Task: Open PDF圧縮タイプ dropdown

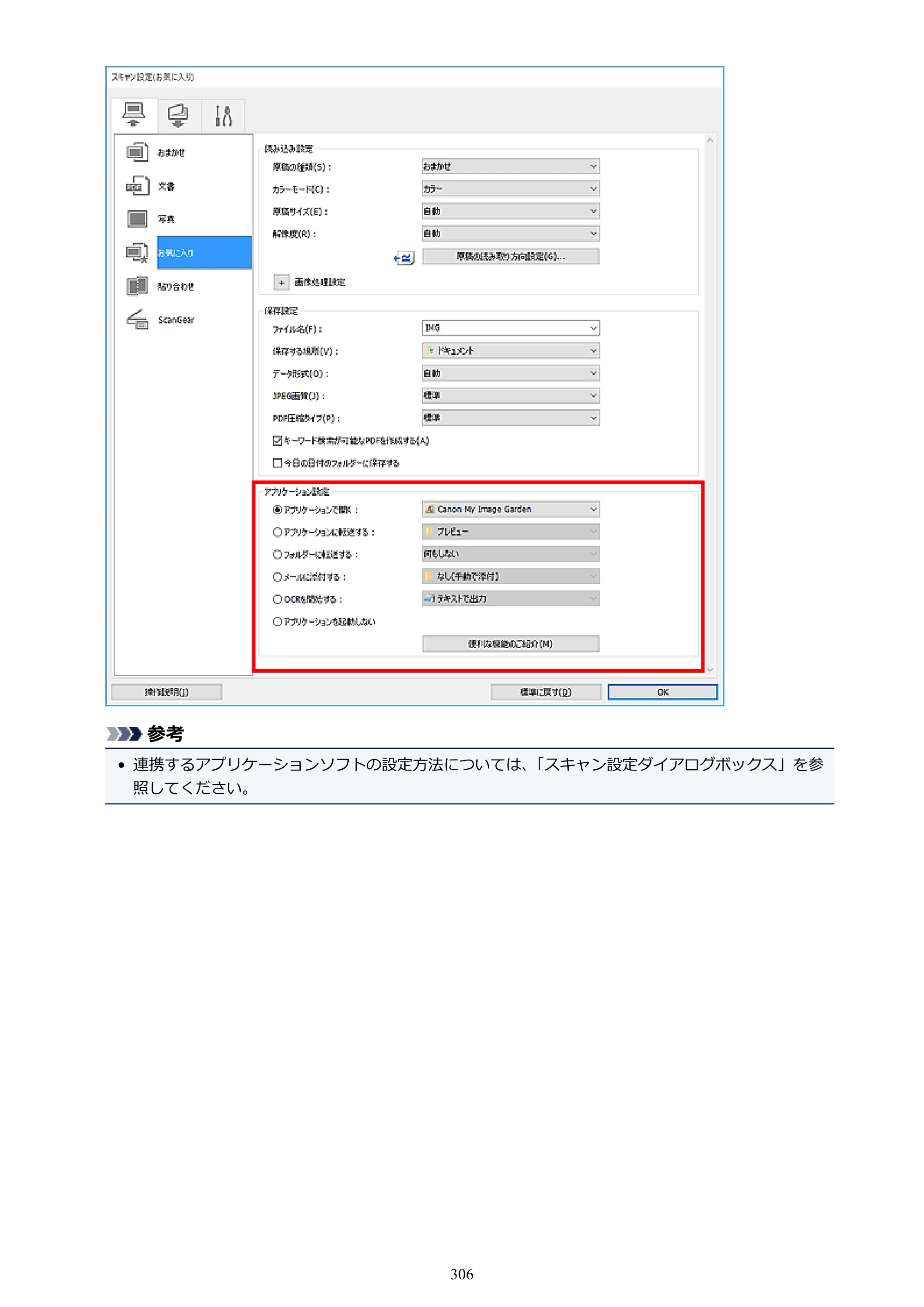Action: point(510,418)
